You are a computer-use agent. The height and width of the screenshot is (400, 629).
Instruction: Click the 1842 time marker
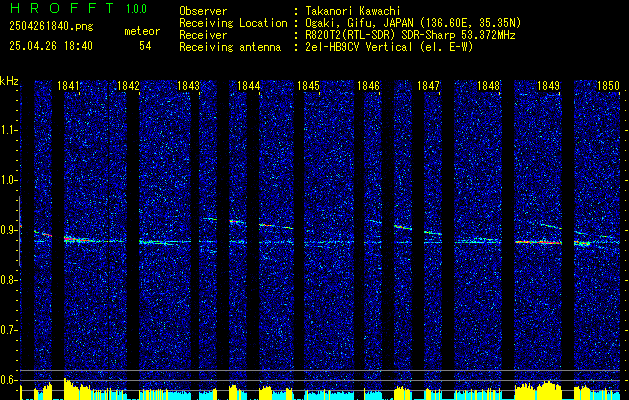pos(128,86)
